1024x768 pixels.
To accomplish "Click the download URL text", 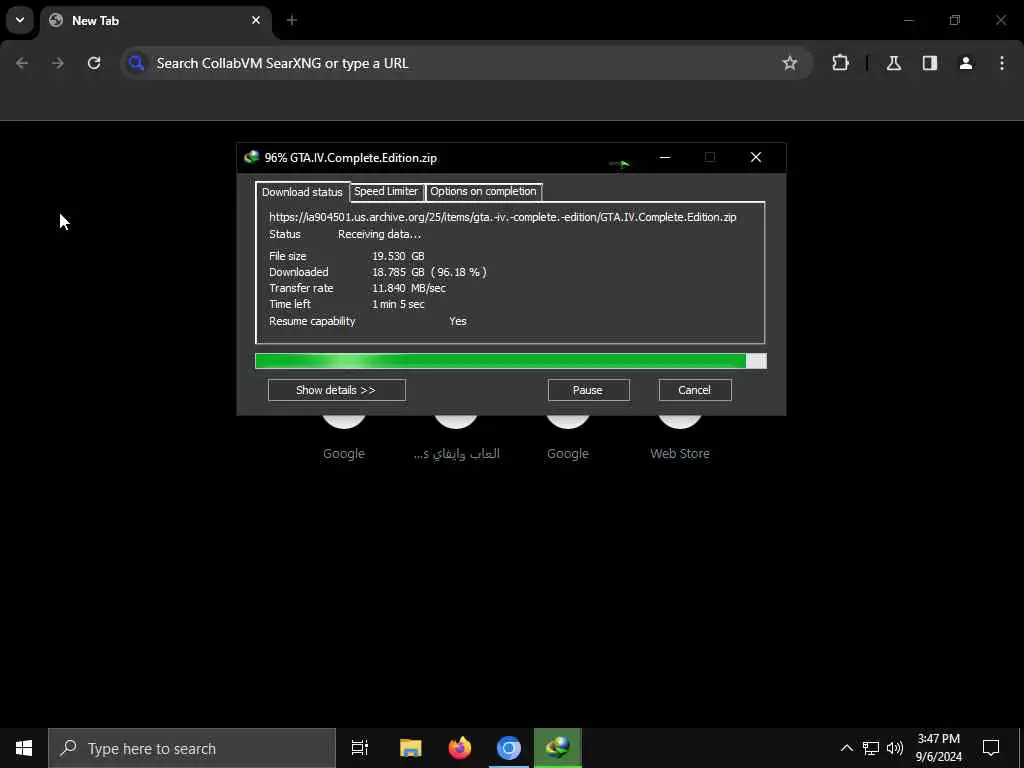I will 503,217.
